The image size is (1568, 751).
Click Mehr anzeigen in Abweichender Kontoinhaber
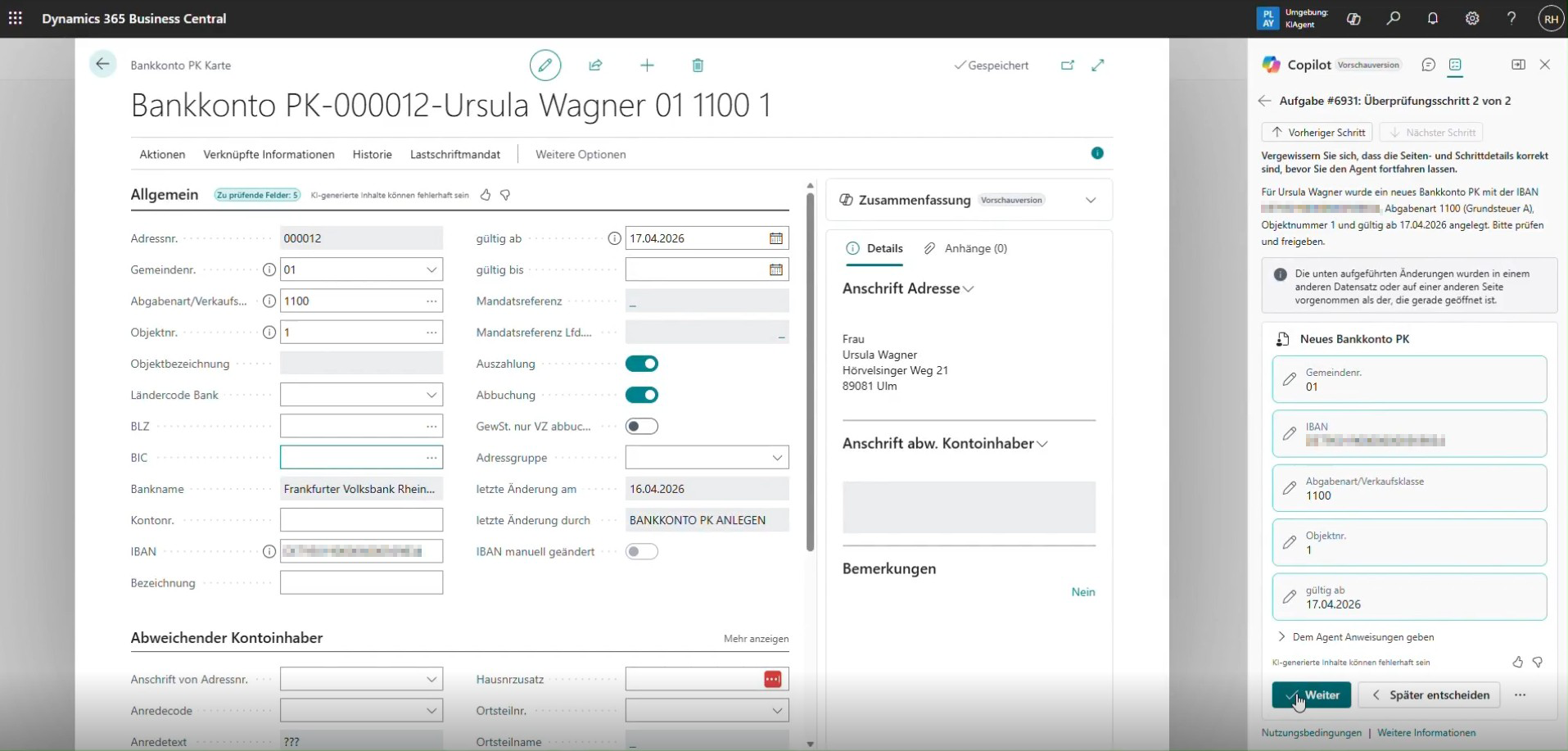point(756,638)
